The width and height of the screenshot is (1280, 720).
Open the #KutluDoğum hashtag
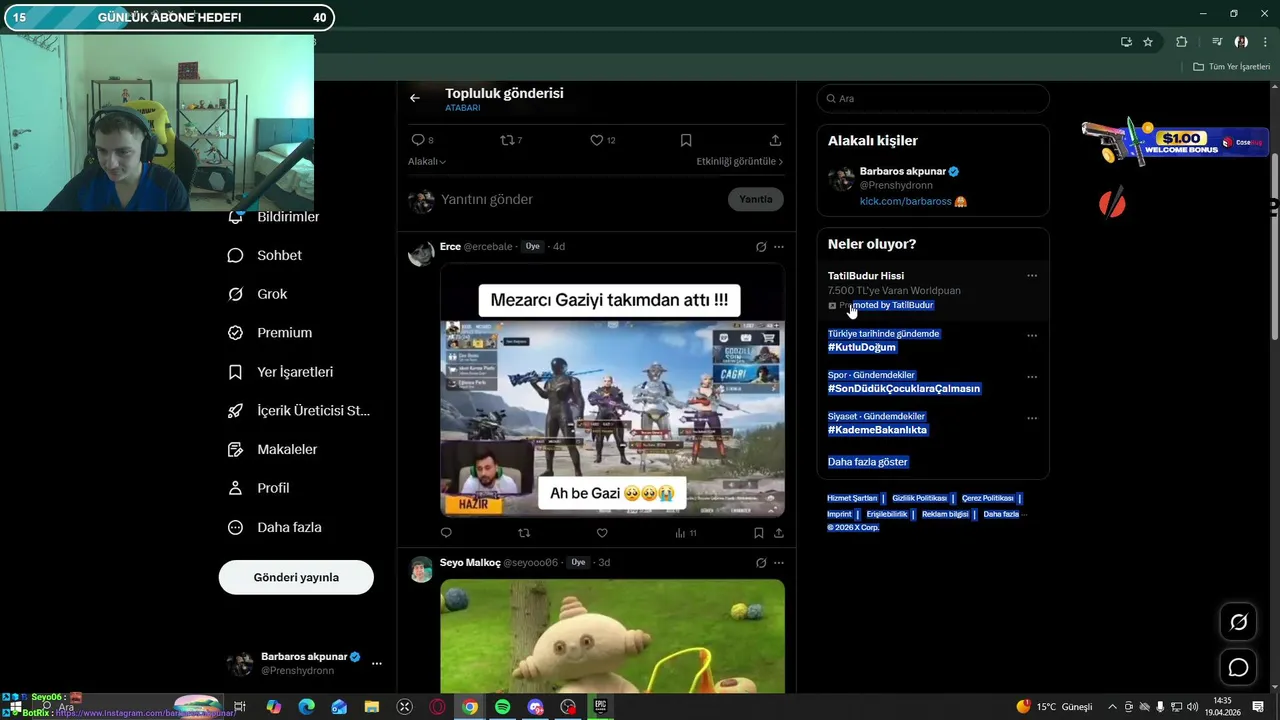pyautogui.click(x=861, y=347)
